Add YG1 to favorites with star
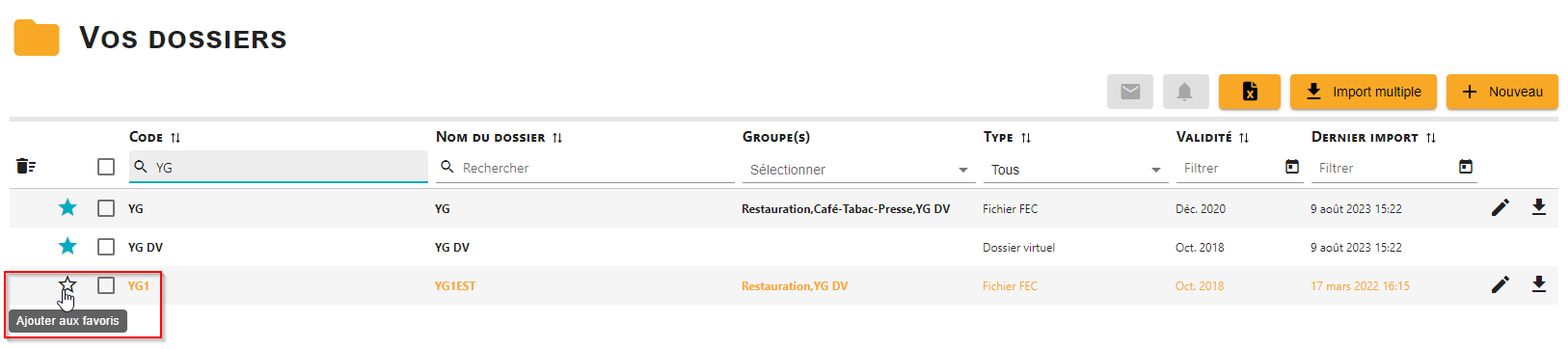 (x=68, y=284)
